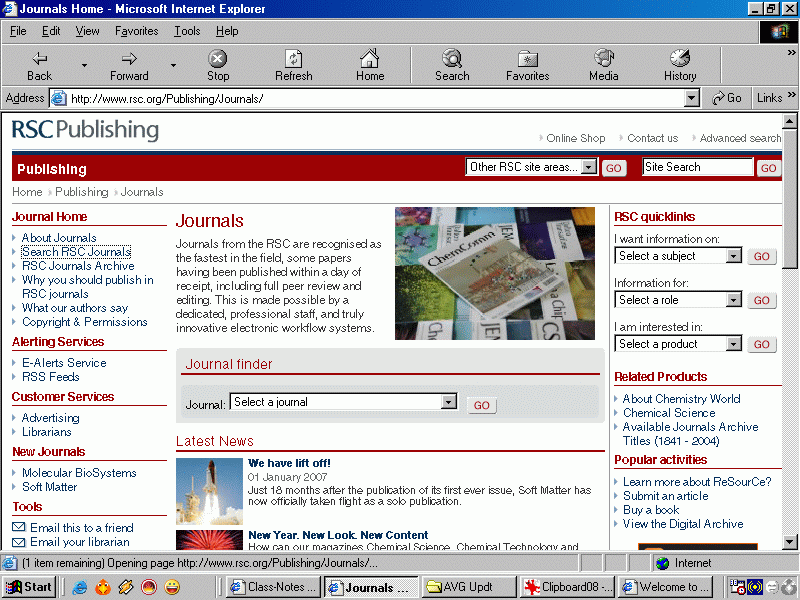Click the page scrollbar up arrow
The width and height of the screenshot is (800, 600).
(x=789, y=121)
